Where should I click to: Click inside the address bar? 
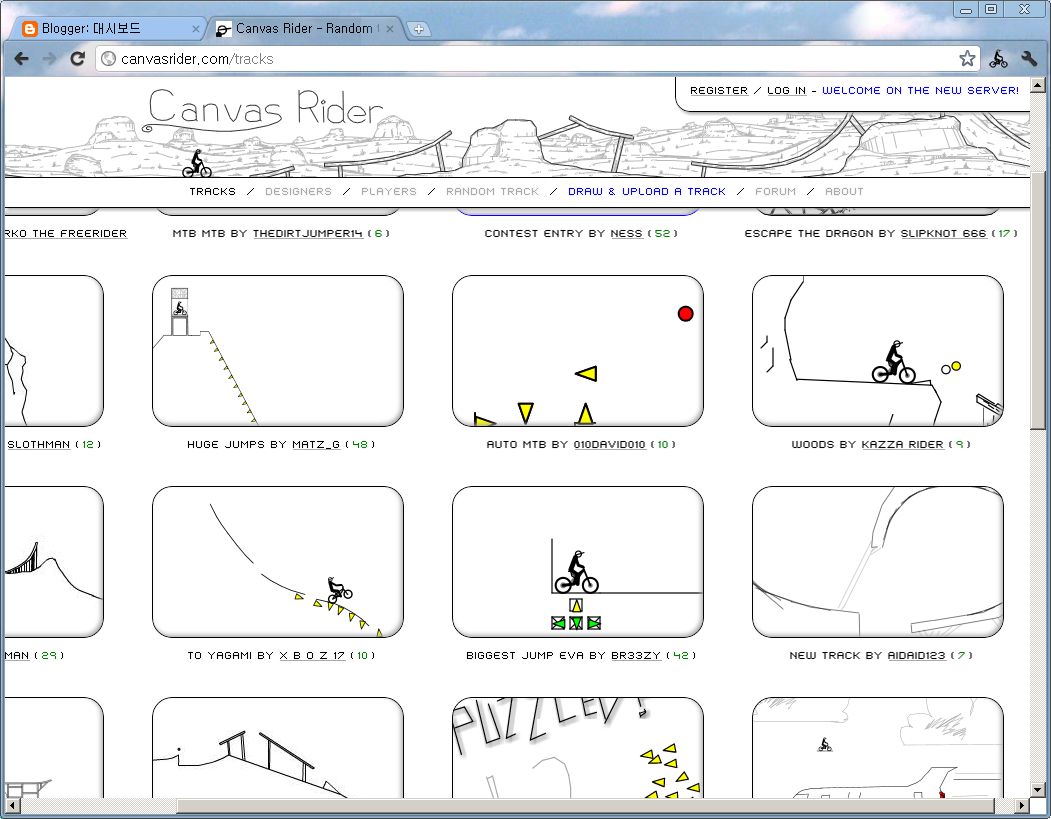tap(300, 58)
